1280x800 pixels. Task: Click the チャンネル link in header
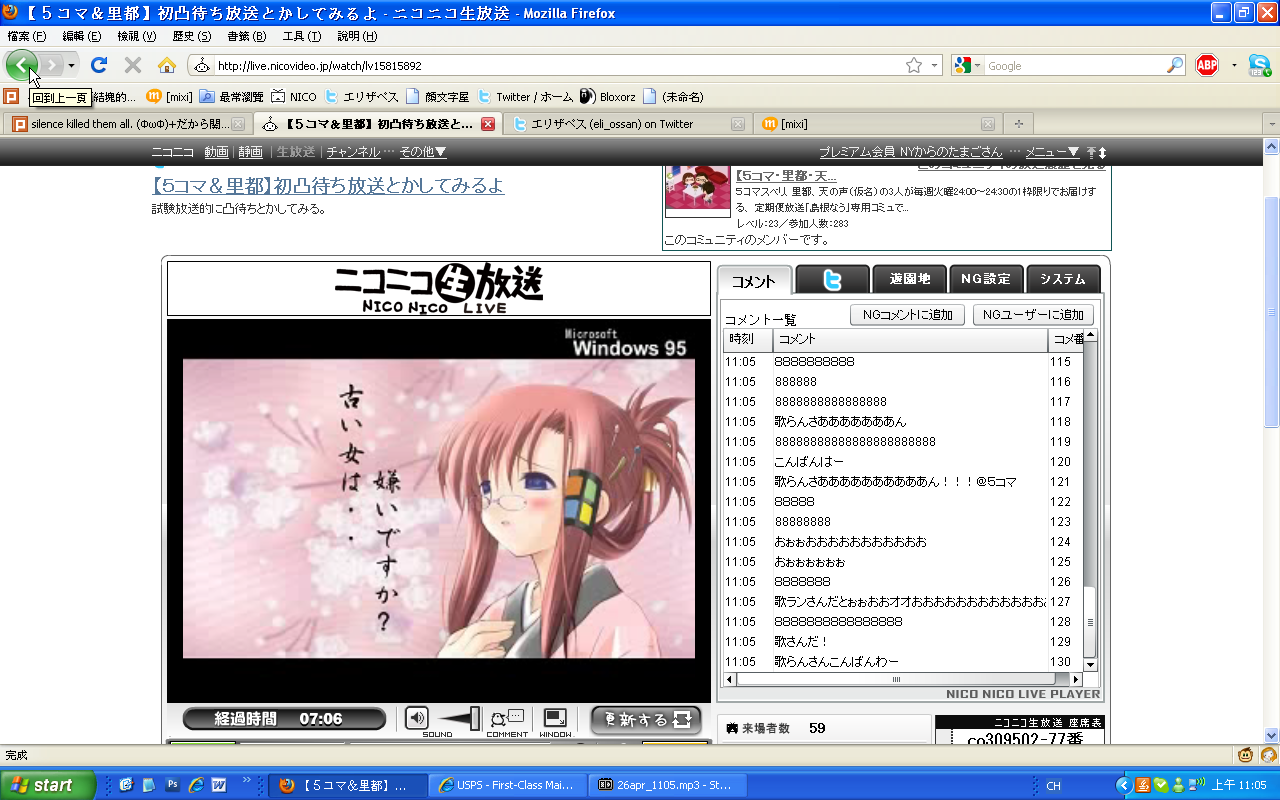(x=353, y=152)
